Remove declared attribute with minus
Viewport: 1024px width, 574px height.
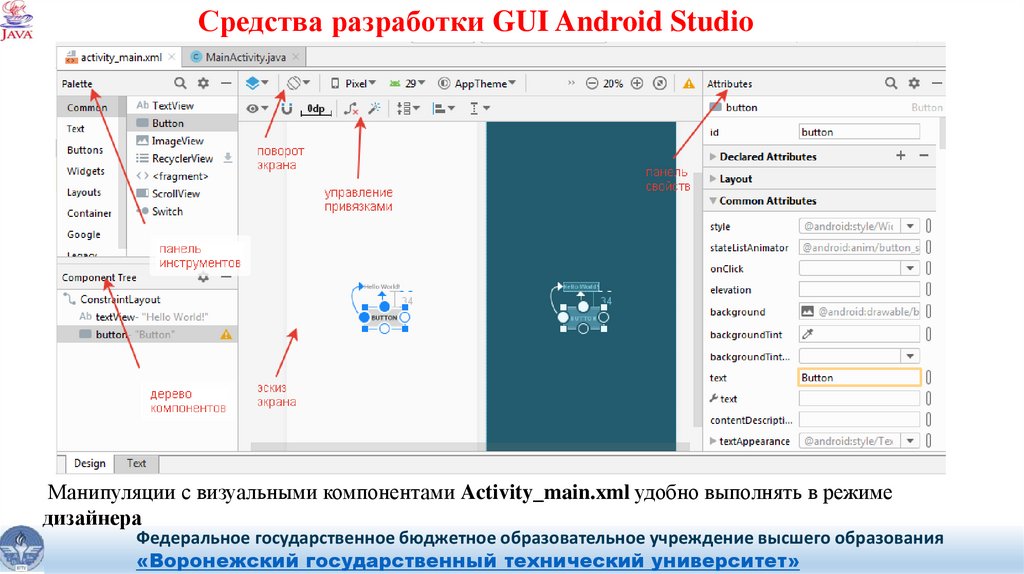click(x=923, y=155)
